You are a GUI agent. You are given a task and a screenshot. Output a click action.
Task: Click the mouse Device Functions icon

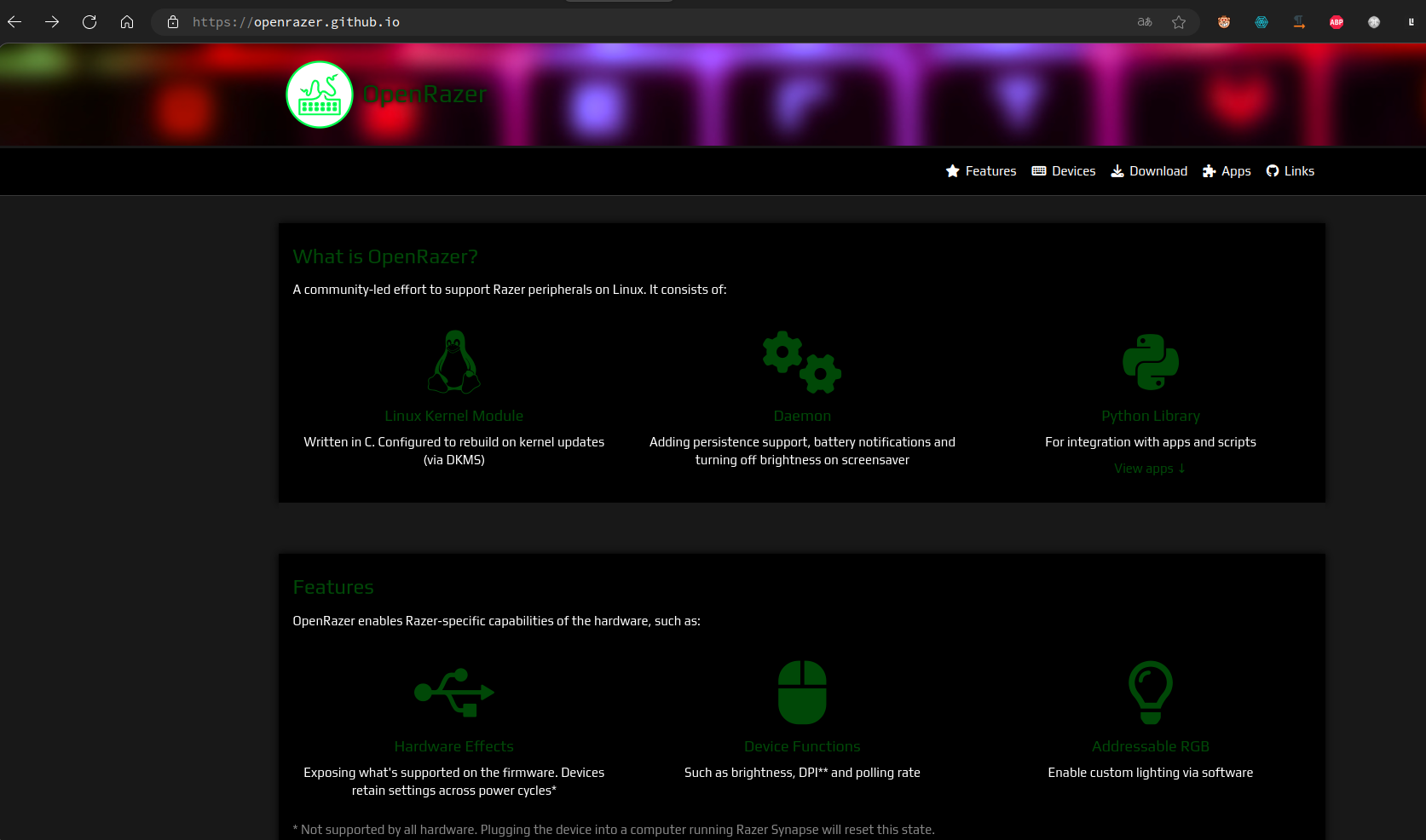point(802,693)
